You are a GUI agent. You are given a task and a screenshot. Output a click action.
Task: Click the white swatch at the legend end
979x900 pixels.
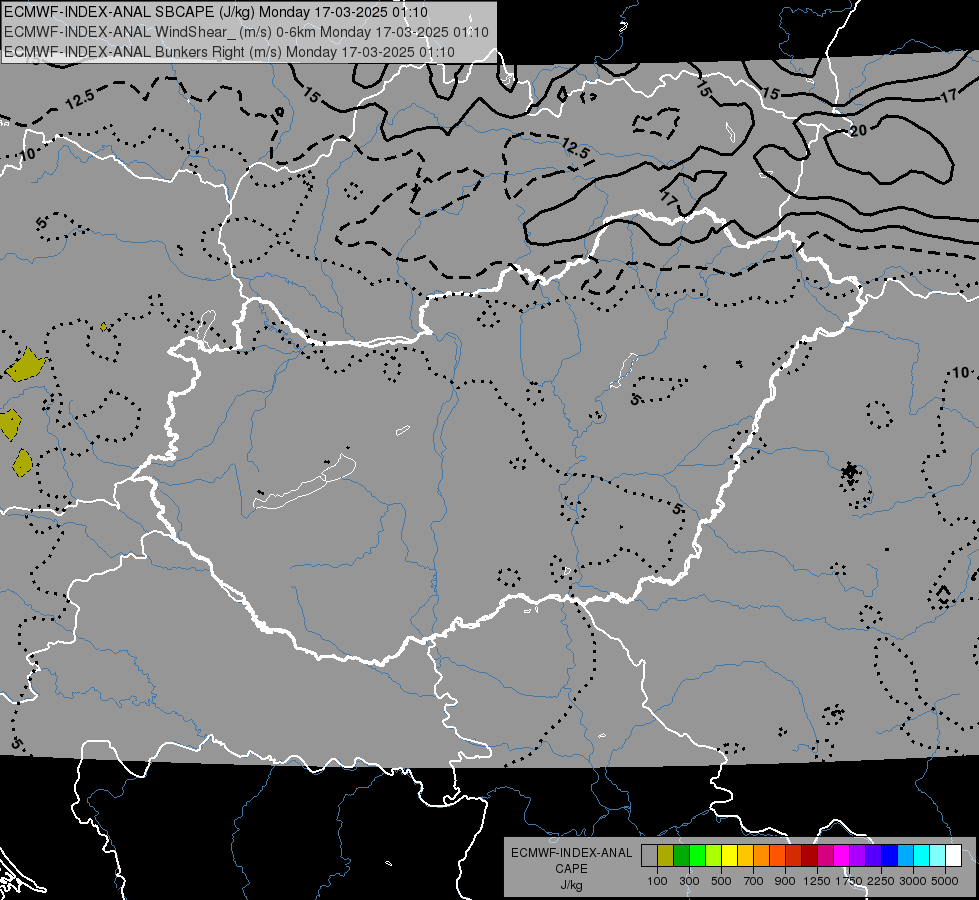[953, 855]
